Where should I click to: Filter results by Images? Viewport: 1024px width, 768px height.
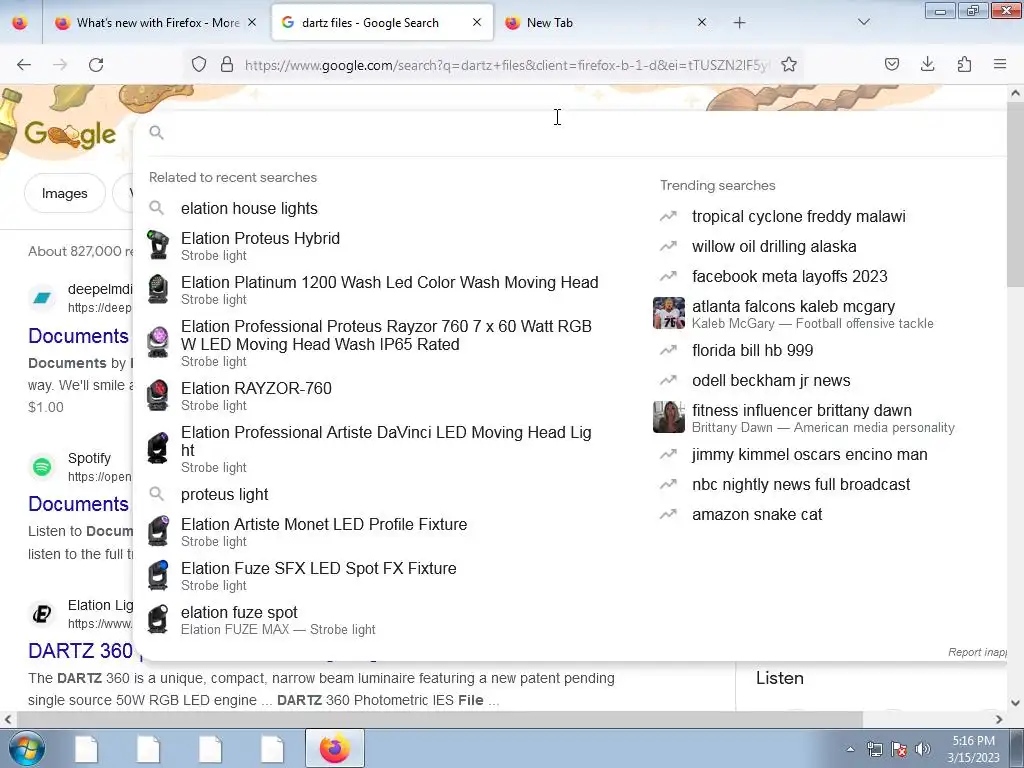pyautogui.click(x=65, y=193)
